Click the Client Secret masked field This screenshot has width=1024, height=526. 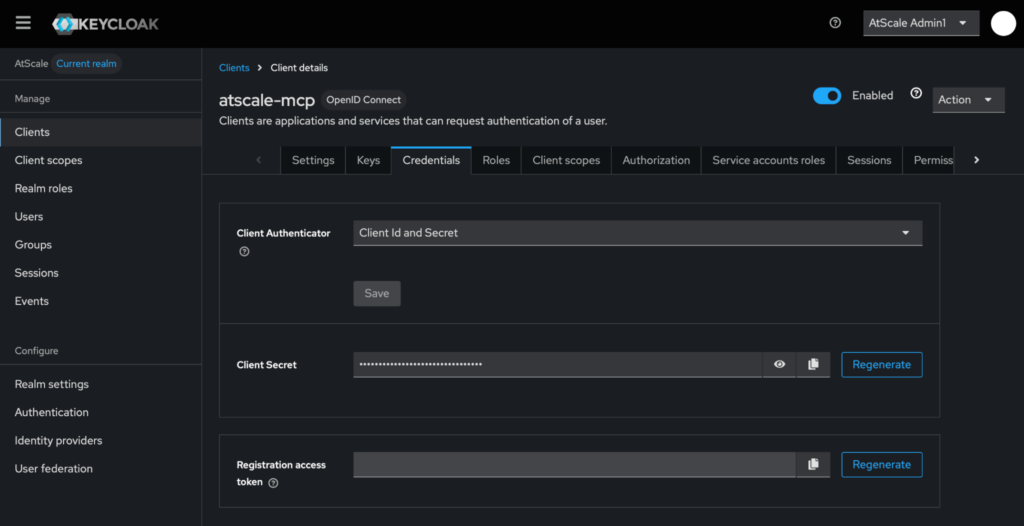558,365
